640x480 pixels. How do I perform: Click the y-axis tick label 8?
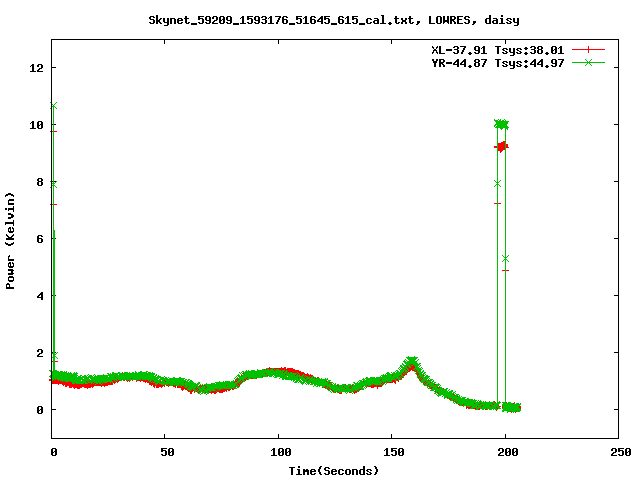[40, 182]
